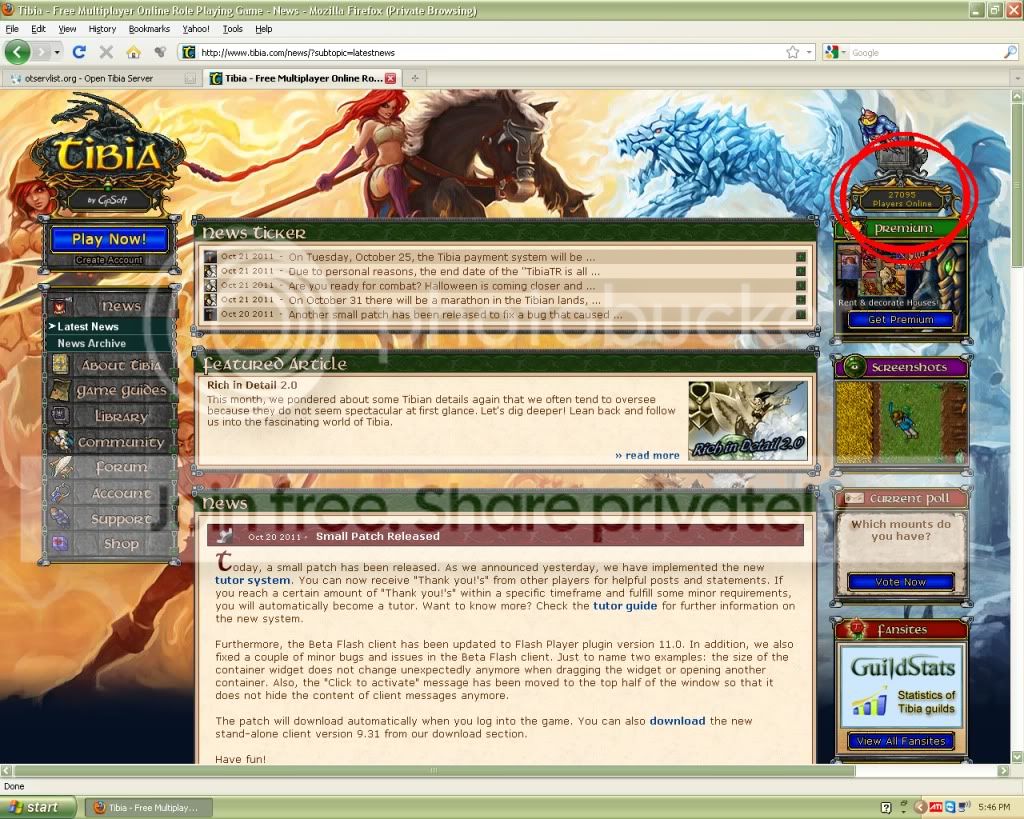
Task: Click the Get Premium button
Action: coord(901,319)
